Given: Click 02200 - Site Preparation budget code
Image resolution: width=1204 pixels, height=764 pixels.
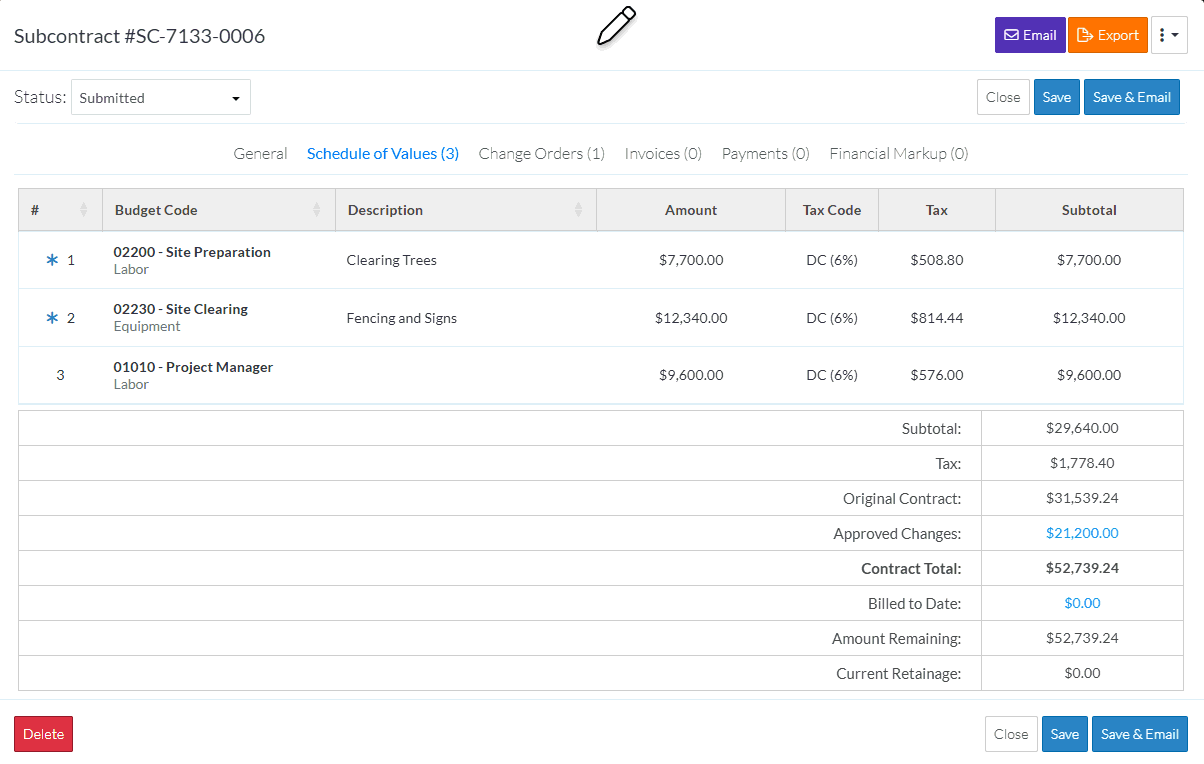Looking at the screenshot, I should coord(192,252).
